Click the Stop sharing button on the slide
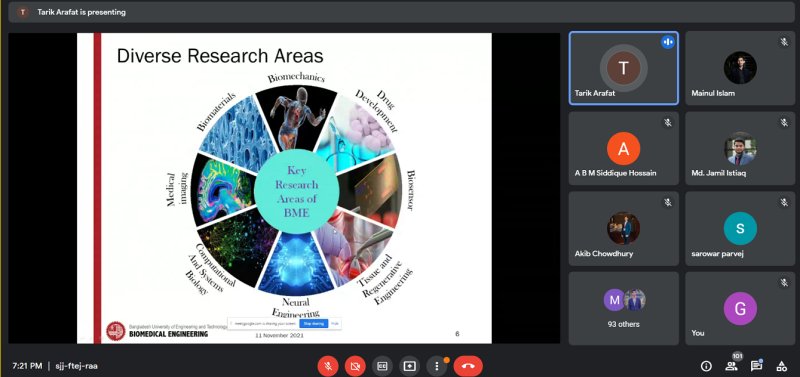The width and height of the screenshot is (800, 377). pyautogui.click(x=313, y=323)
